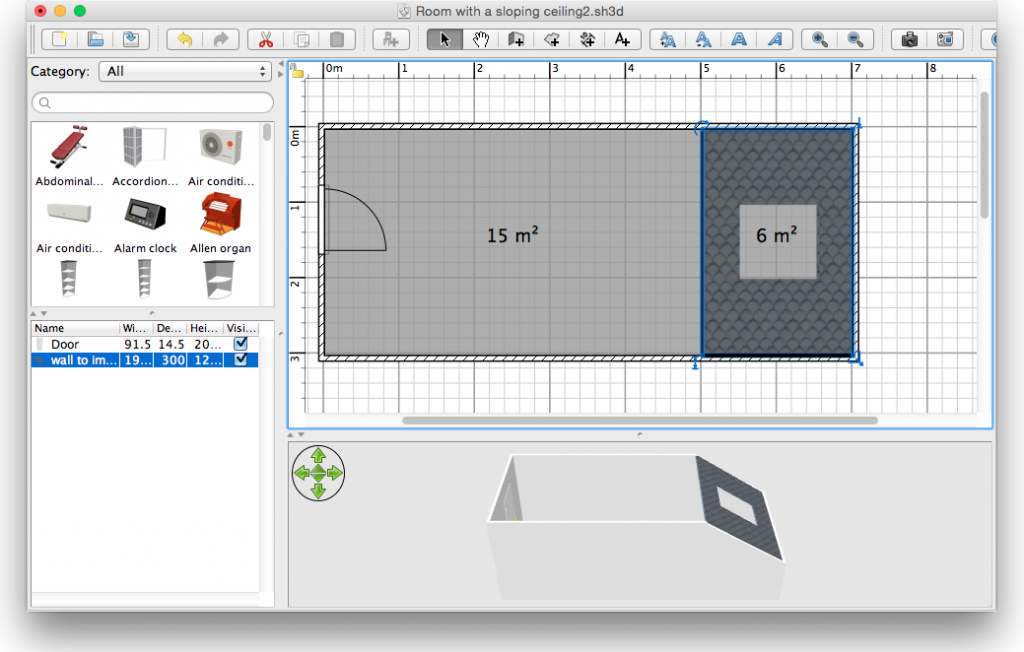1024x652 pixels.
Task: Click the Save home toolbar icon
Action: pyautogui.click(x=131, y=39)
